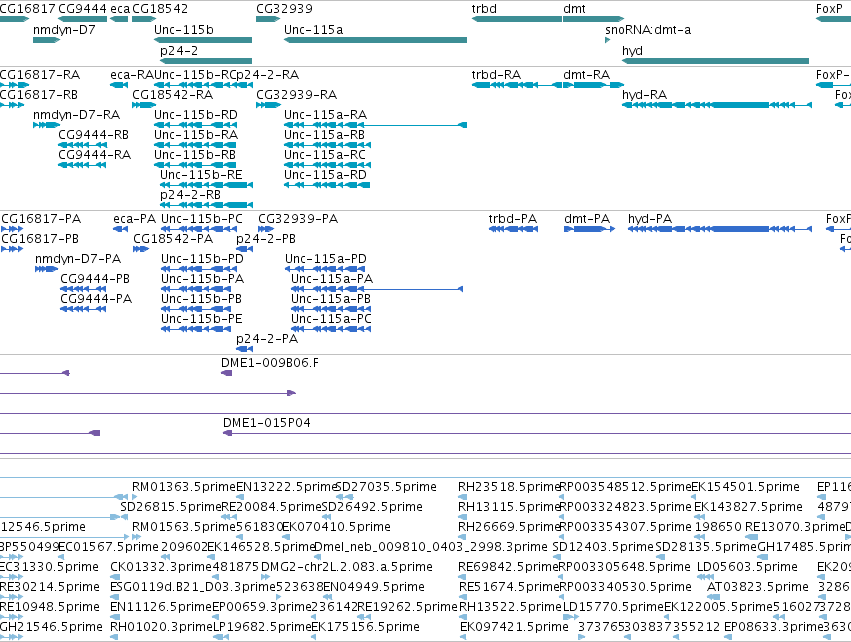
Task: Select the CG9444-RB transcript
Action: [x=82, y=145]
